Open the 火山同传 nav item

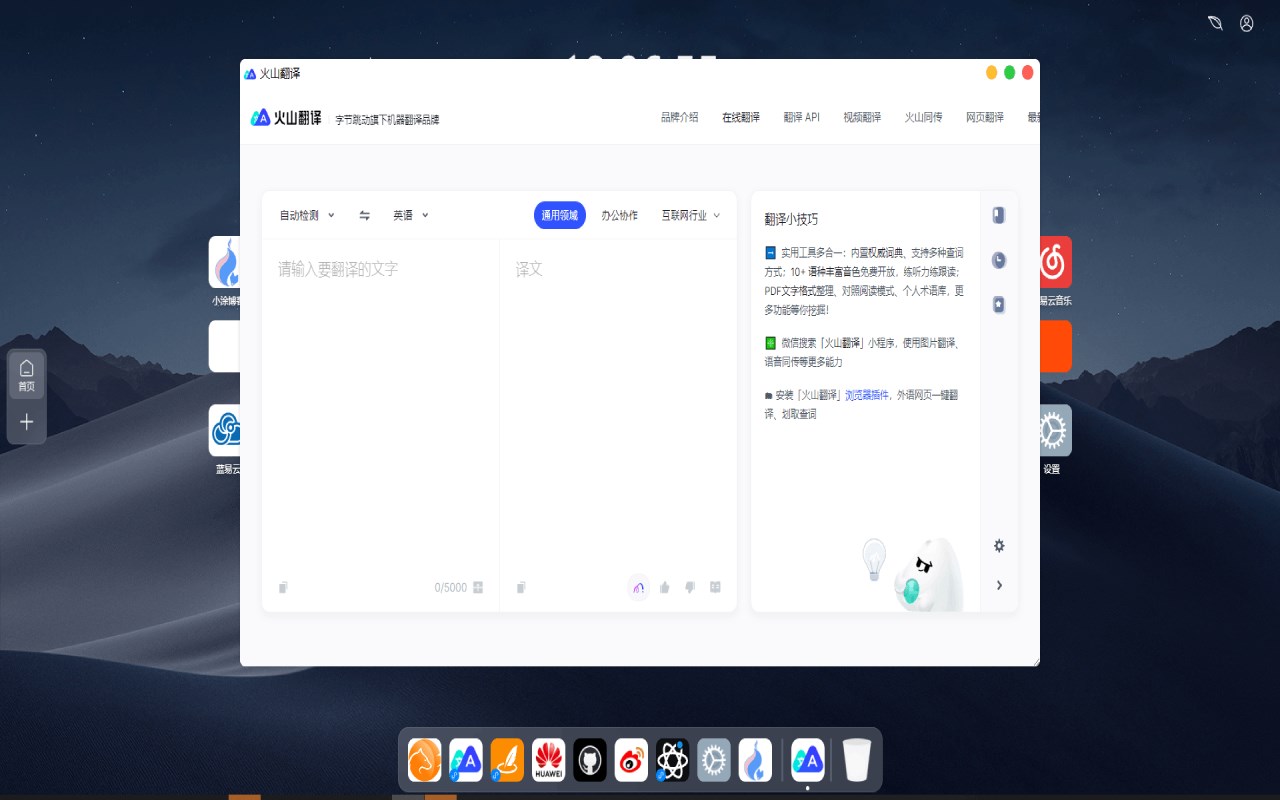click(x=924, y=117)
